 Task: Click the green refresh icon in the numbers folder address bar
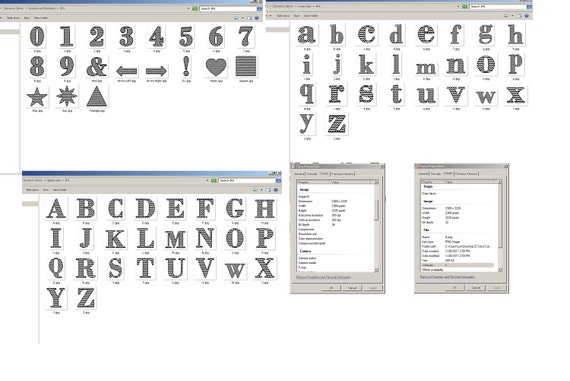coord(195,8)
